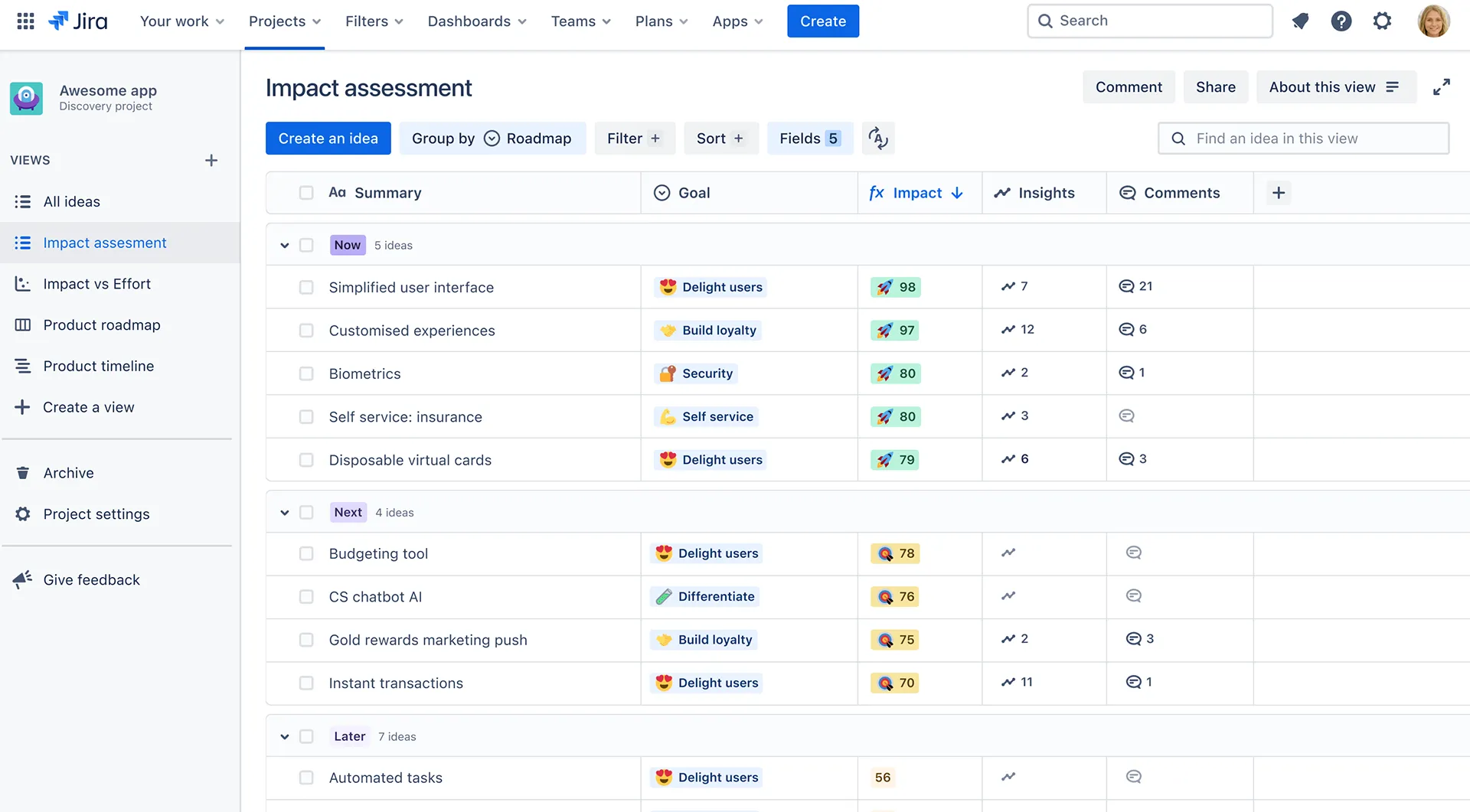1470x812 pixels.
Task: Click the Share button
Action: (1216, 87)
